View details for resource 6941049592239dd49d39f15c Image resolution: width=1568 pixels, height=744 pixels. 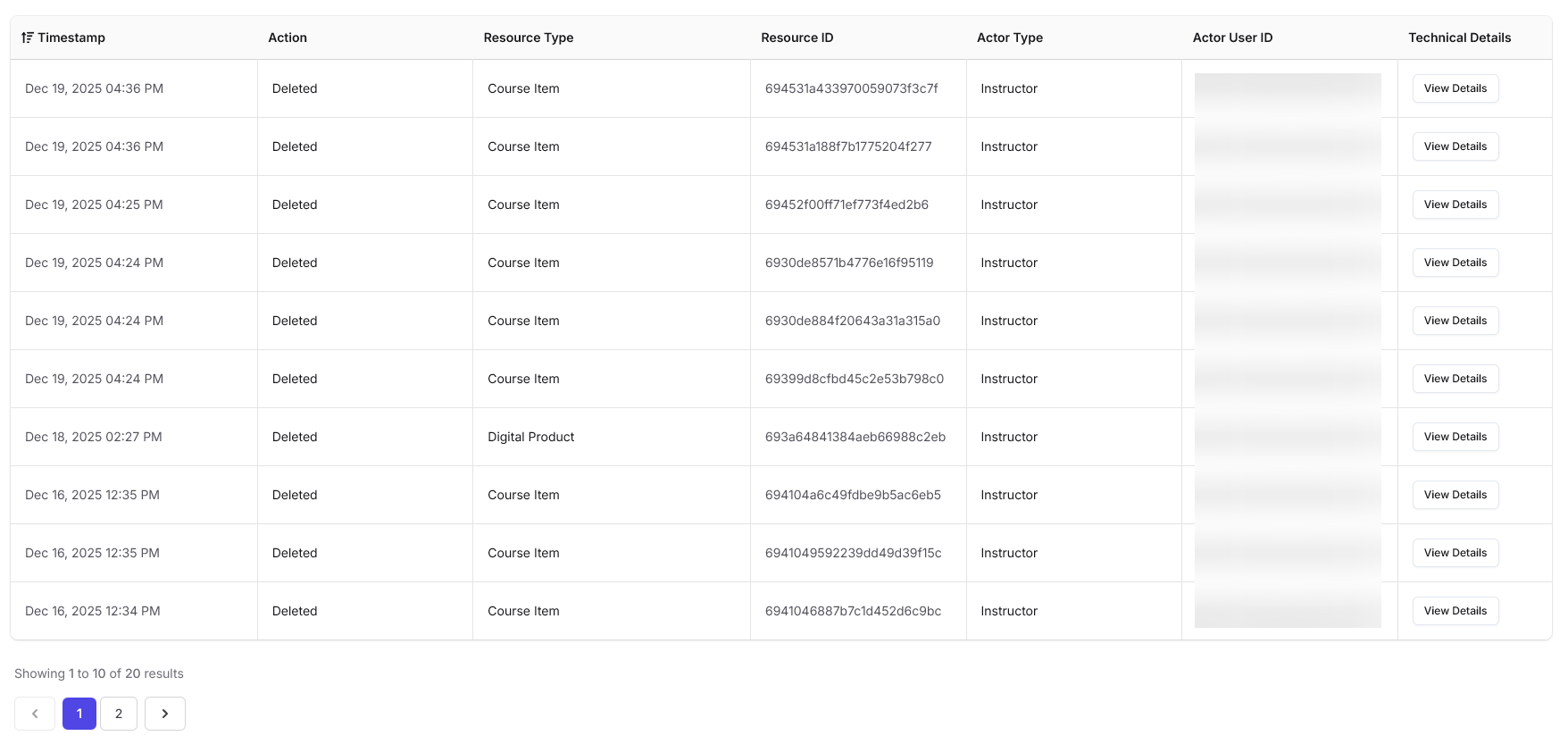click(1455, 553)
